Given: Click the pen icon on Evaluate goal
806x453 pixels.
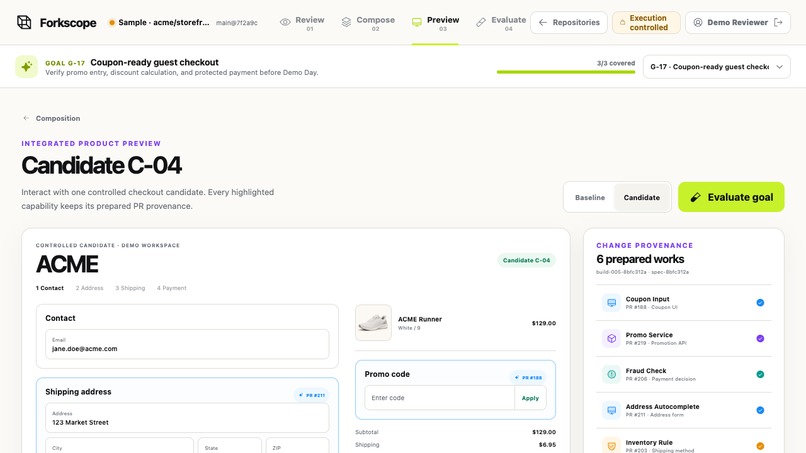Looking at the screenshot, I should pyautogui.click(x=695, y=197).
